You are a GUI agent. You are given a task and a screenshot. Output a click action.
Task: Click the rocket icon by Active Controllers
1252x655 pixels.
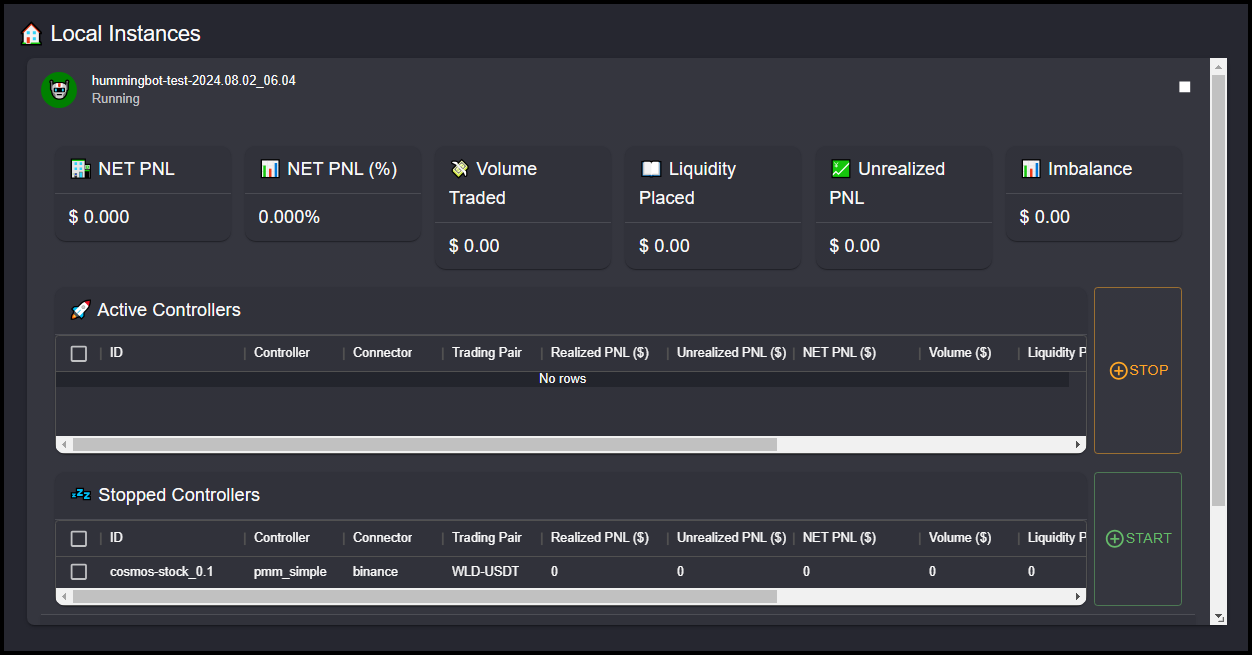click(x=80, y=310)
